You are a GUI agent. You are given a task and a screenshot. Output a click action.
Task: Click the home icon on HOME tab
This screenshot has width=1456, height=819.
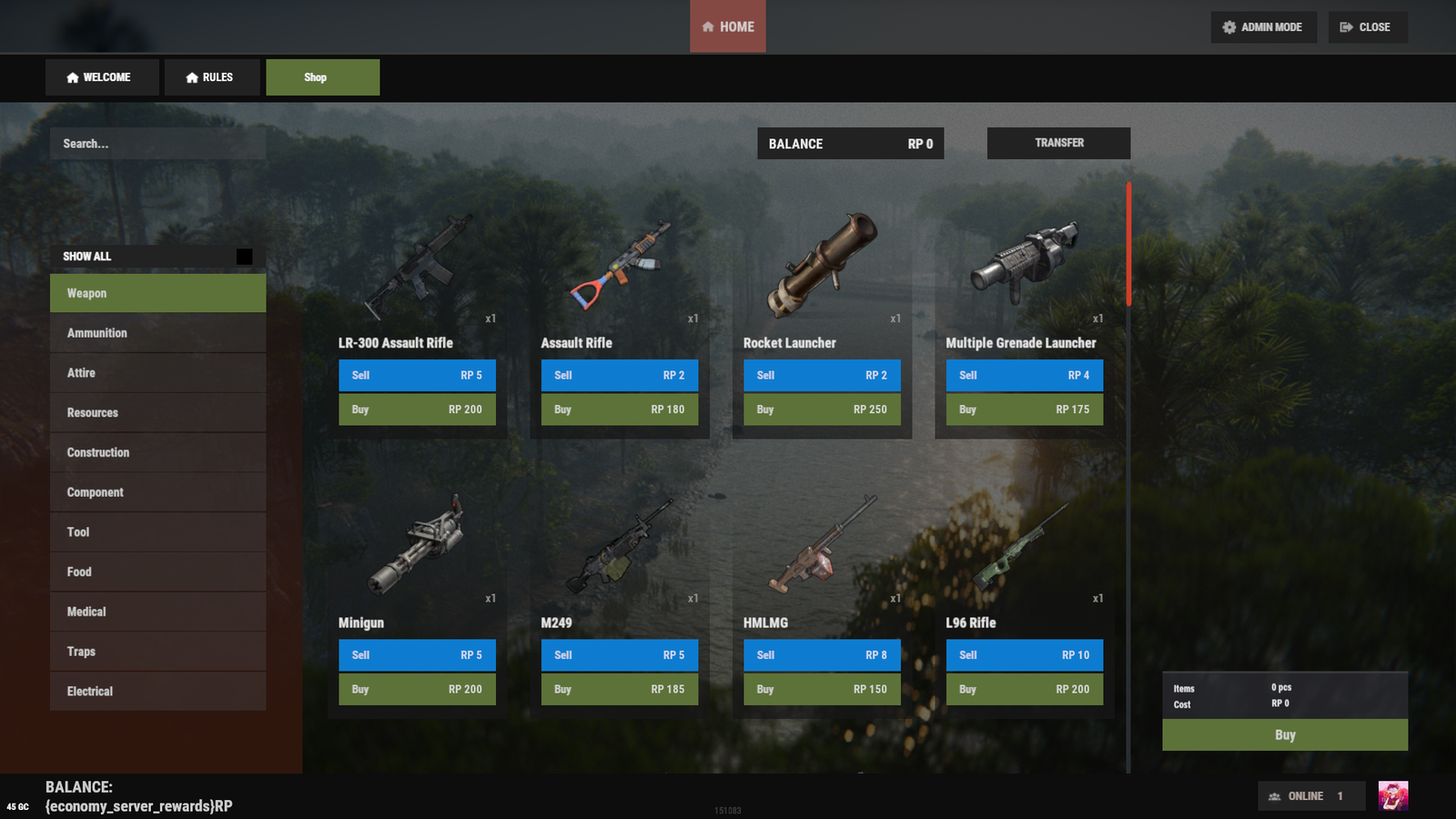(708, 27)
